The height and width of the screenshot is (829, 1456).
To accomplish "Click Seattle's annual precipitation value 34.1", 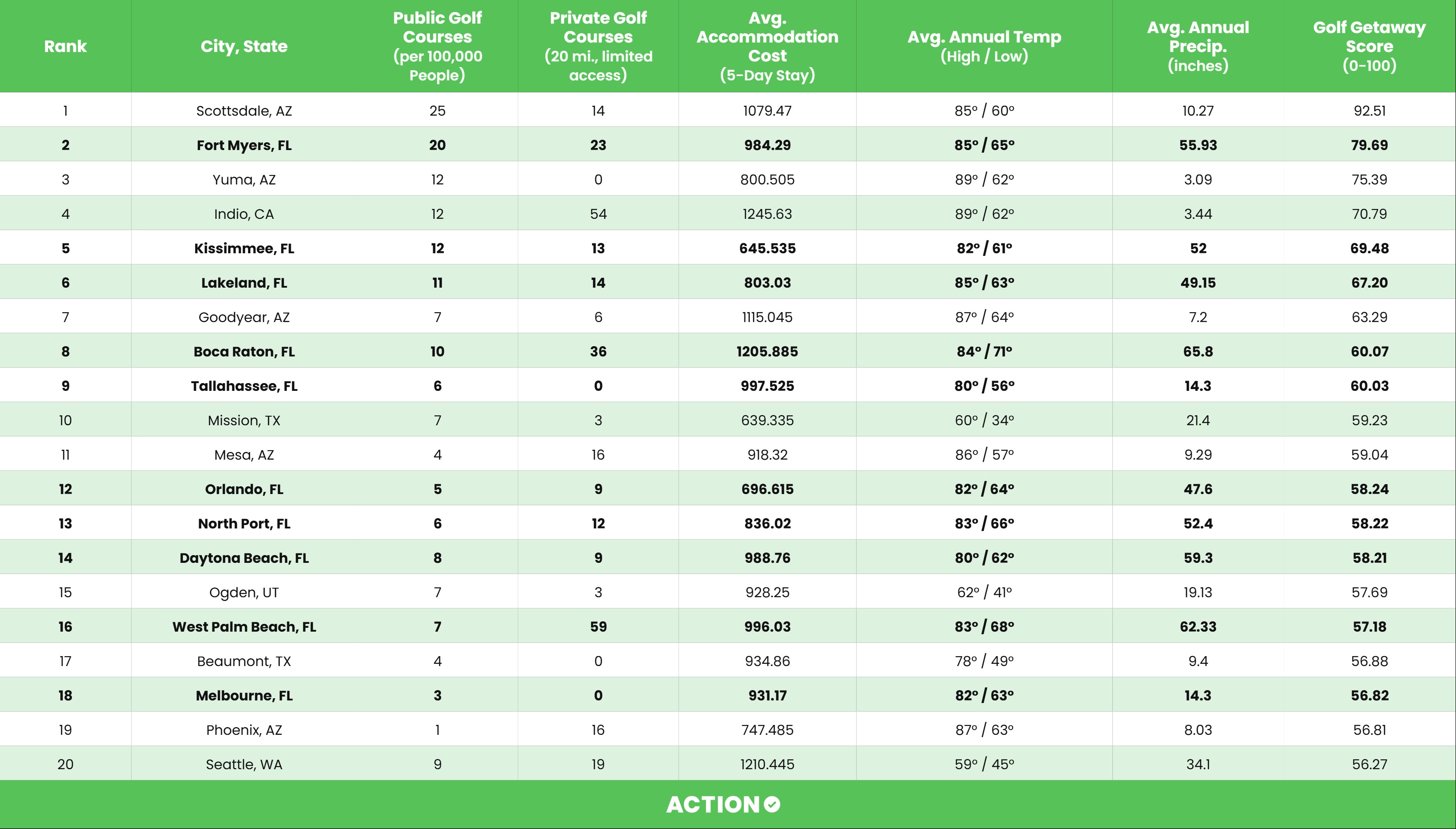I will (x=1198, y=764).
